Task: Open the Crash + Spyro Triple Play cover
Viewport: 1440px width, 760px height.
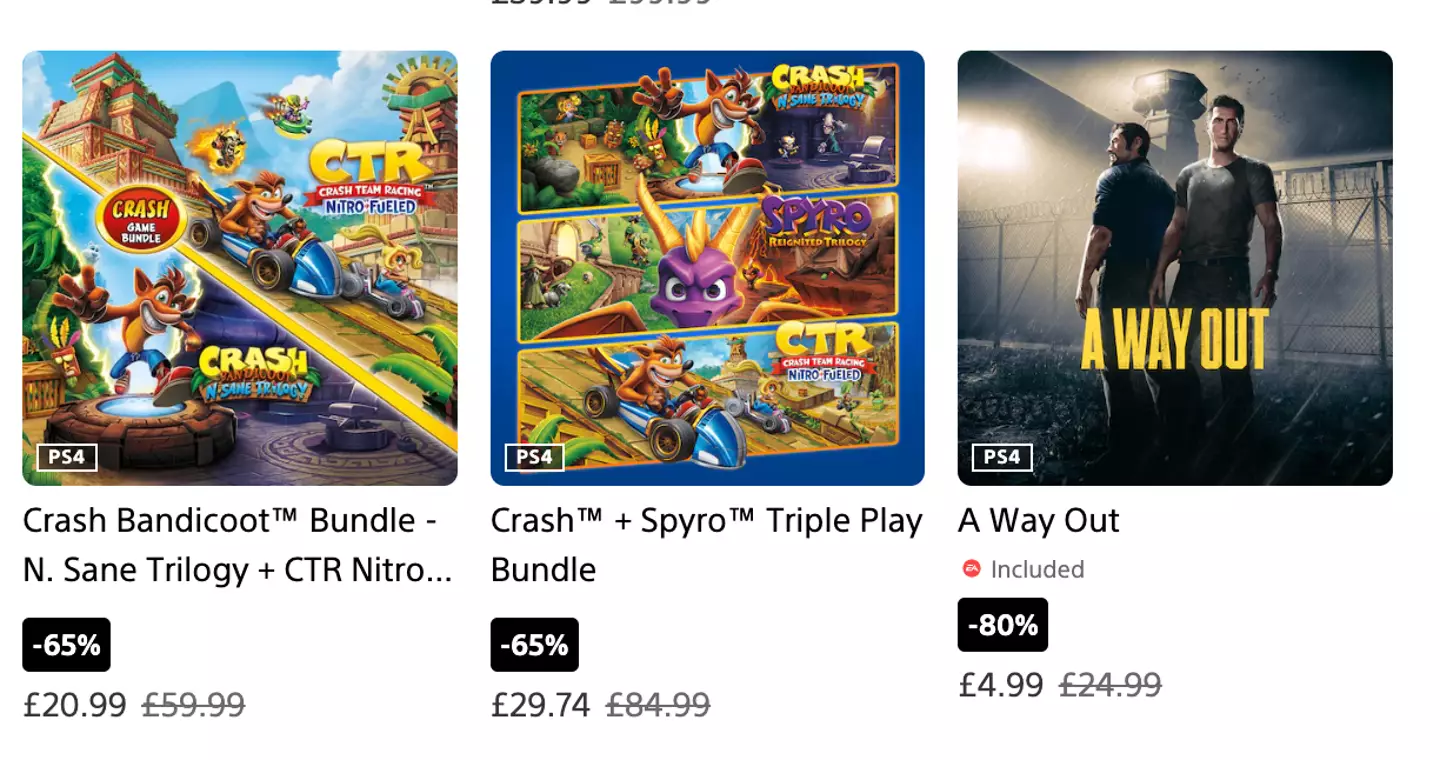Action: click(x=707, y=268)
